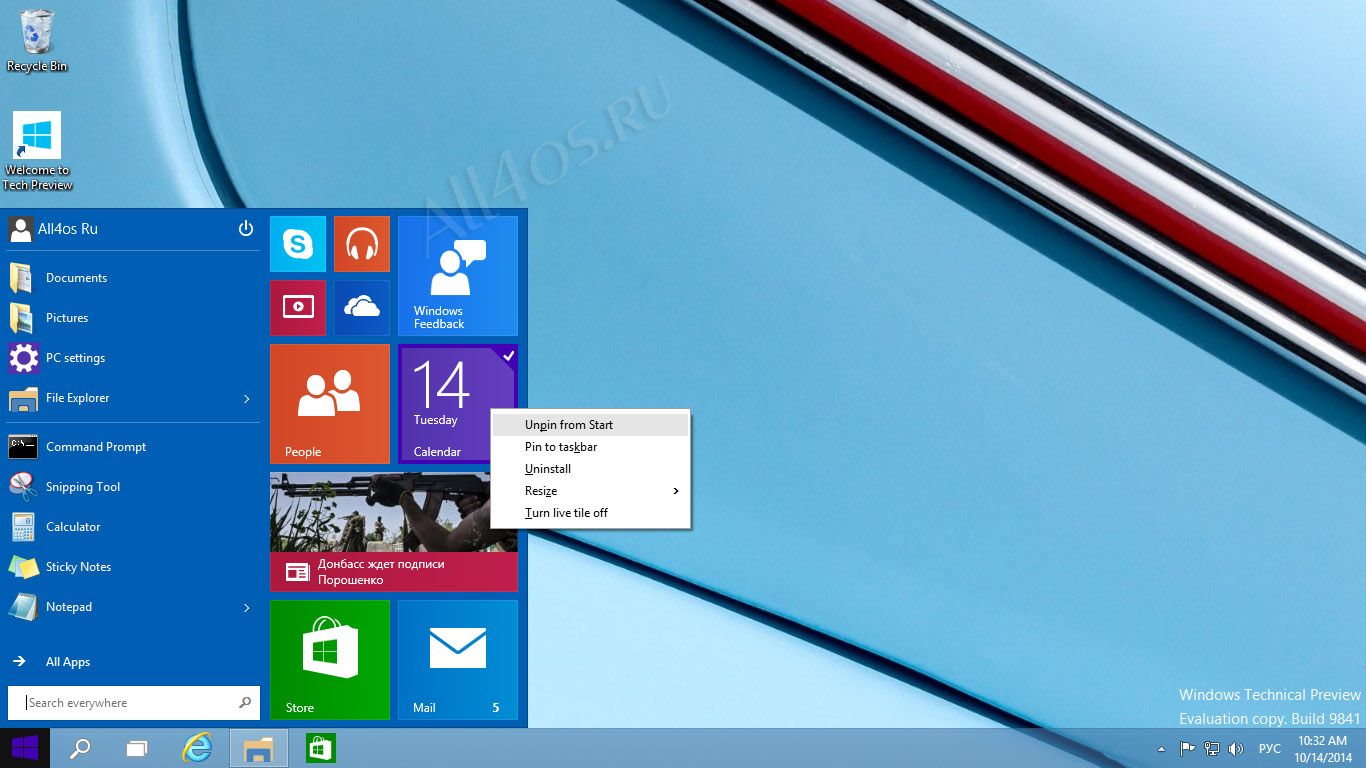Screen dimensions: 1366x768
Task: Select Welcome to Tech Preview shortcut
Action: click(x=37, y=151)
